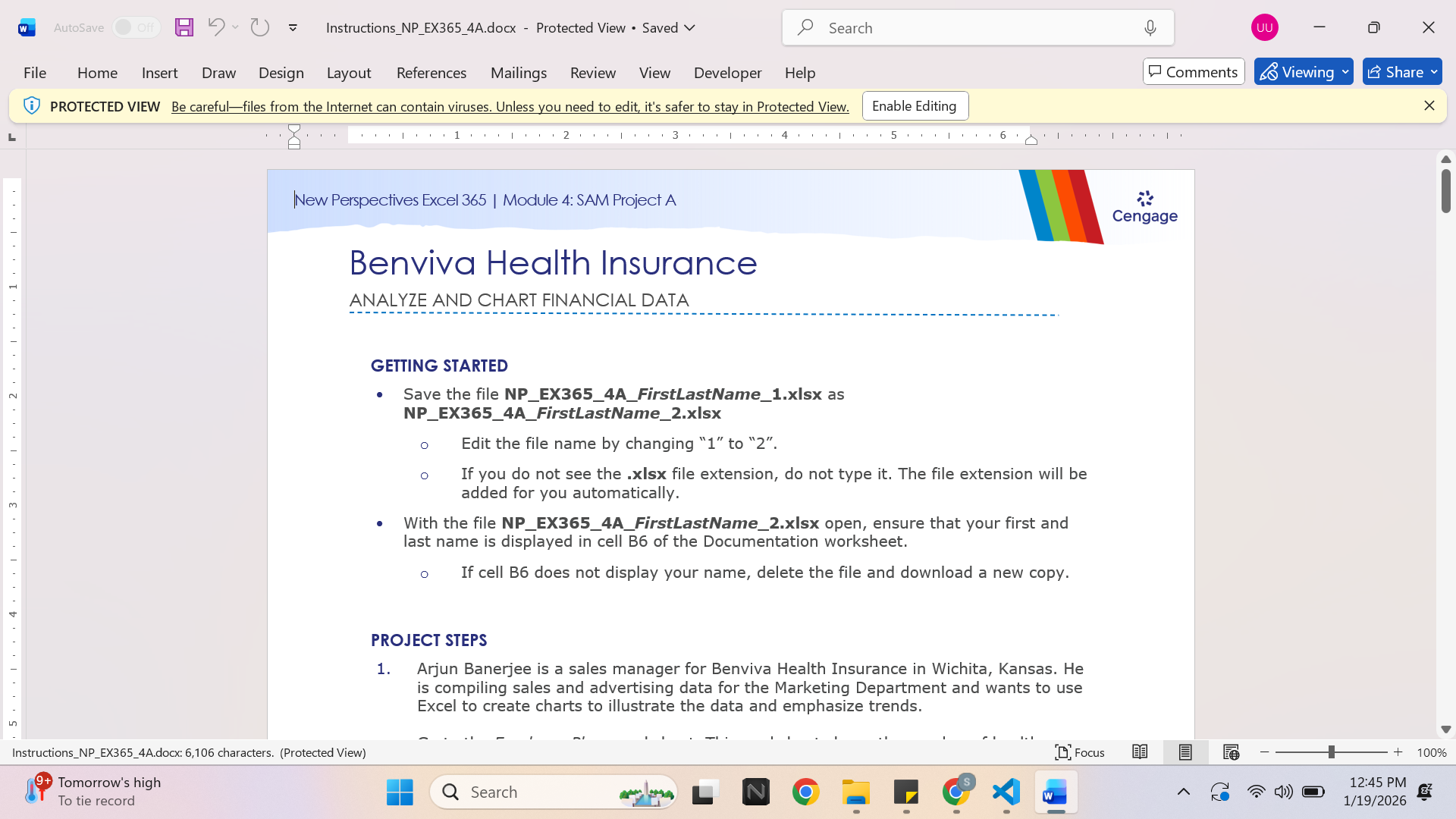Switch to Read Mode view icon
1456x819 pixels.
[x=1140, y=752]
